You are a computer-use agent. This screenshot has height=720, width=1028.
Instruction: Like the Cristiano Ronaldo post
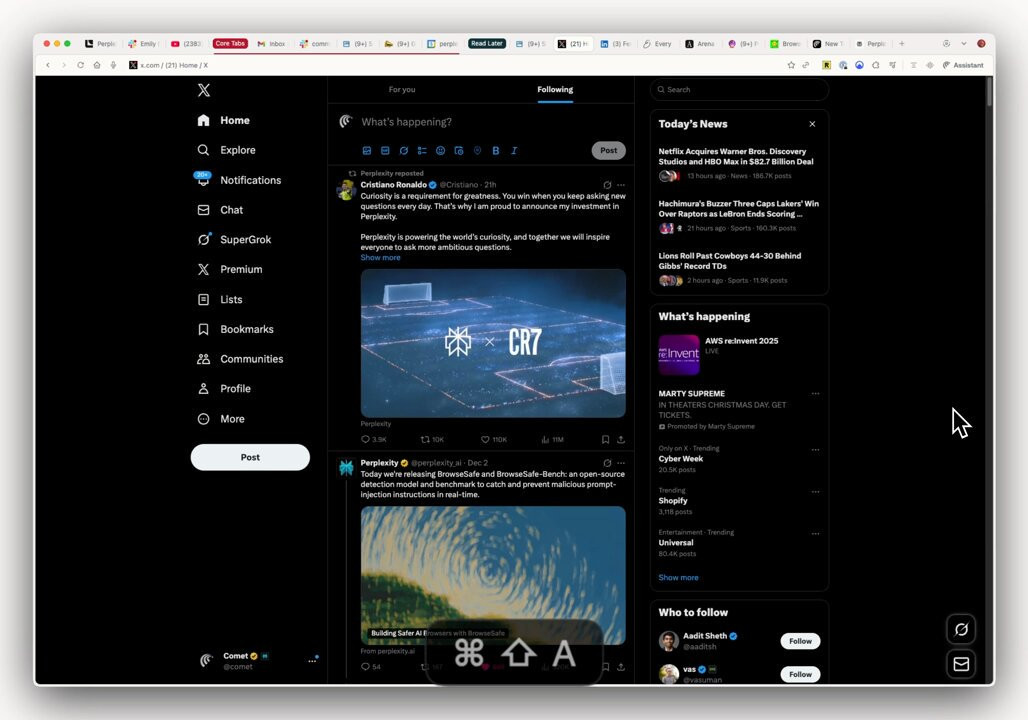click(494, 440)
